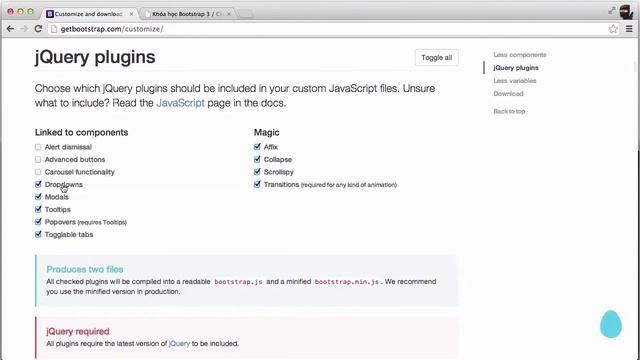The height and width of the screenshot is (360, 640).
Task: Toggle the Collapse checkbox
Action: (257, 159)
